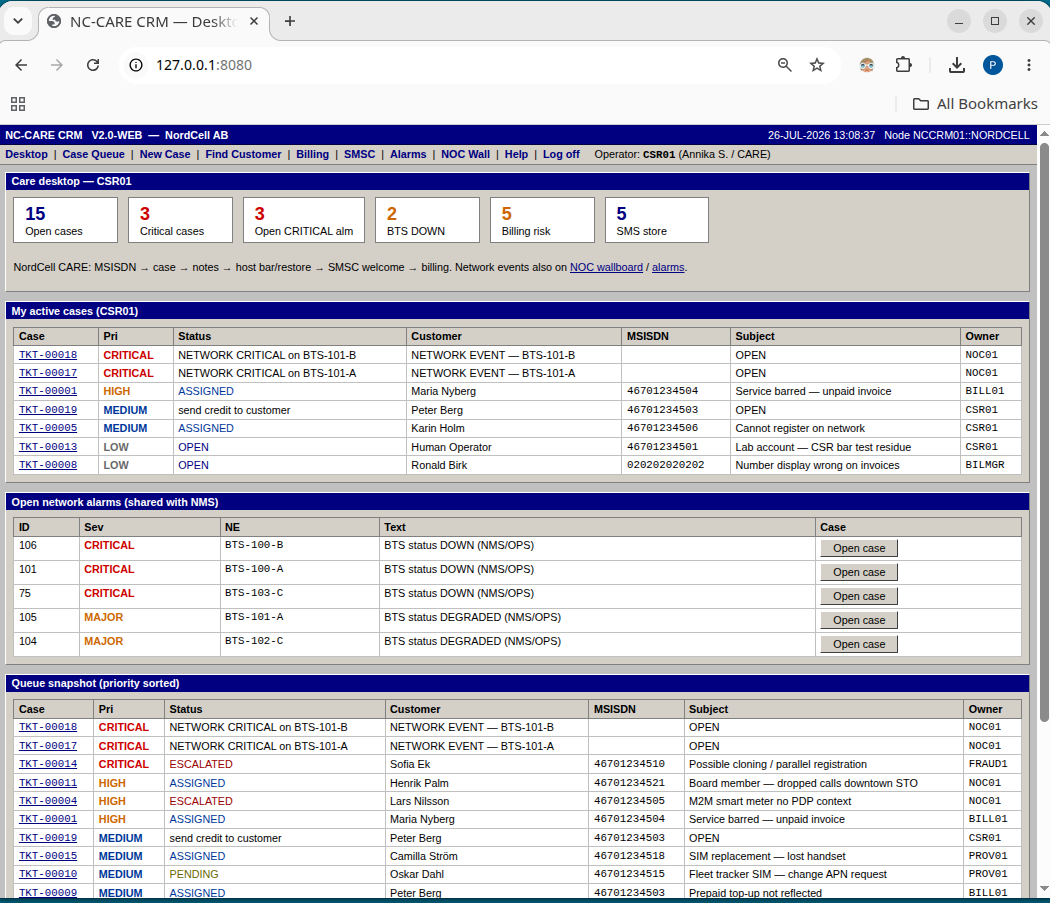Open the Help menu item
1050x903 pixels.
click(516, 154)
